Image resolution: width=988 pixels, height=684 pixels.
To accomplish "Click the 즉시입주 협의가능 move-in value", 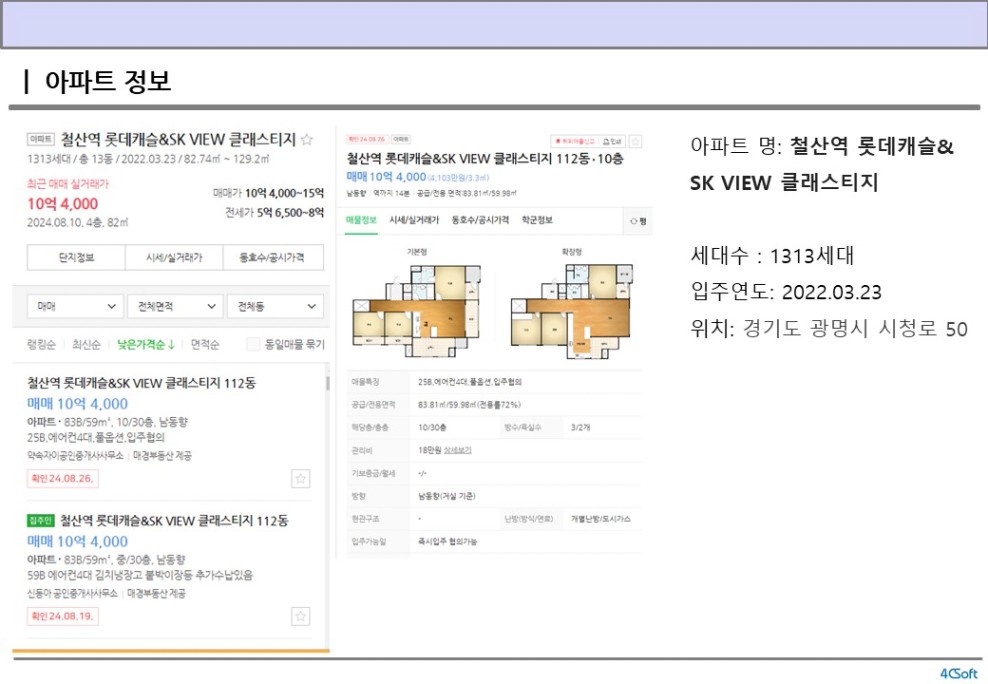I will tap(447, 542).
